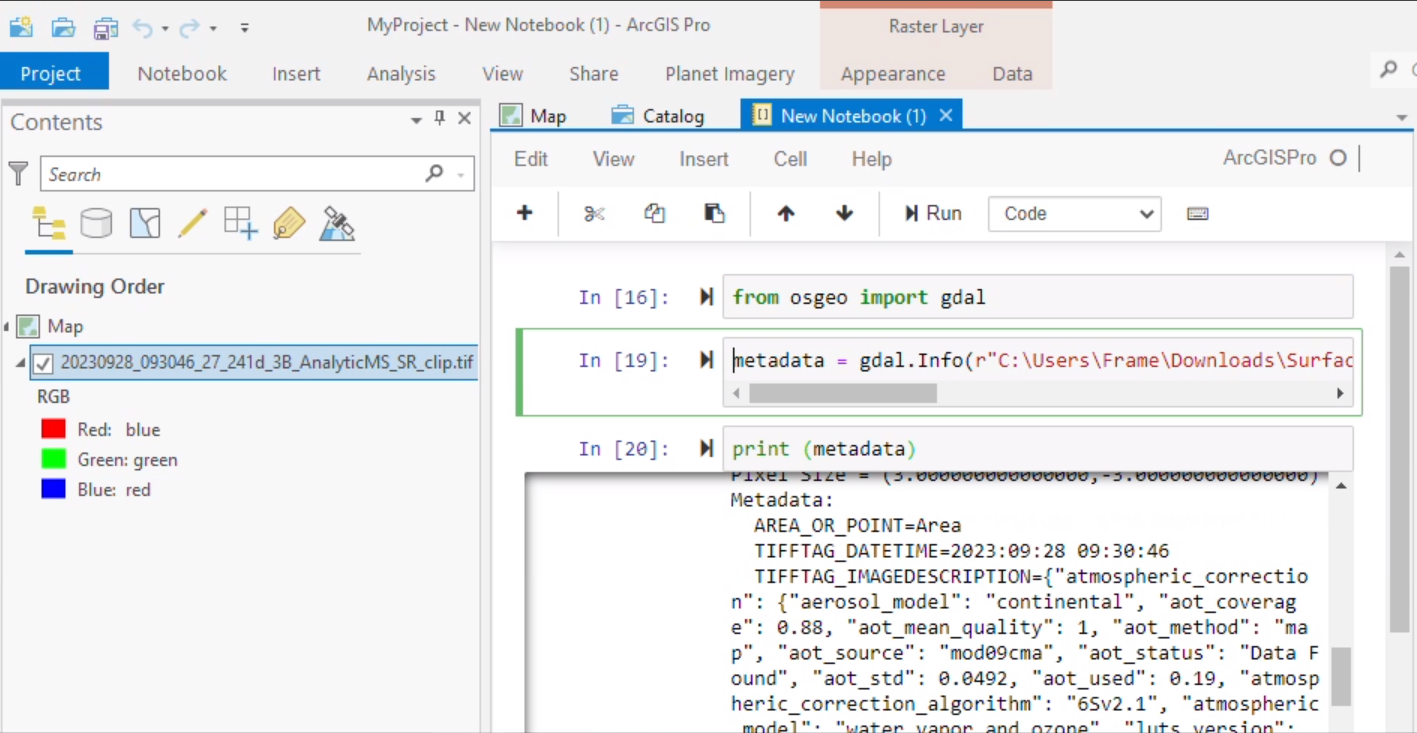Select the 20230928_093046 AnalyticMS_SR_clip.tif layer
The image size is (1417, 733).
266,362
